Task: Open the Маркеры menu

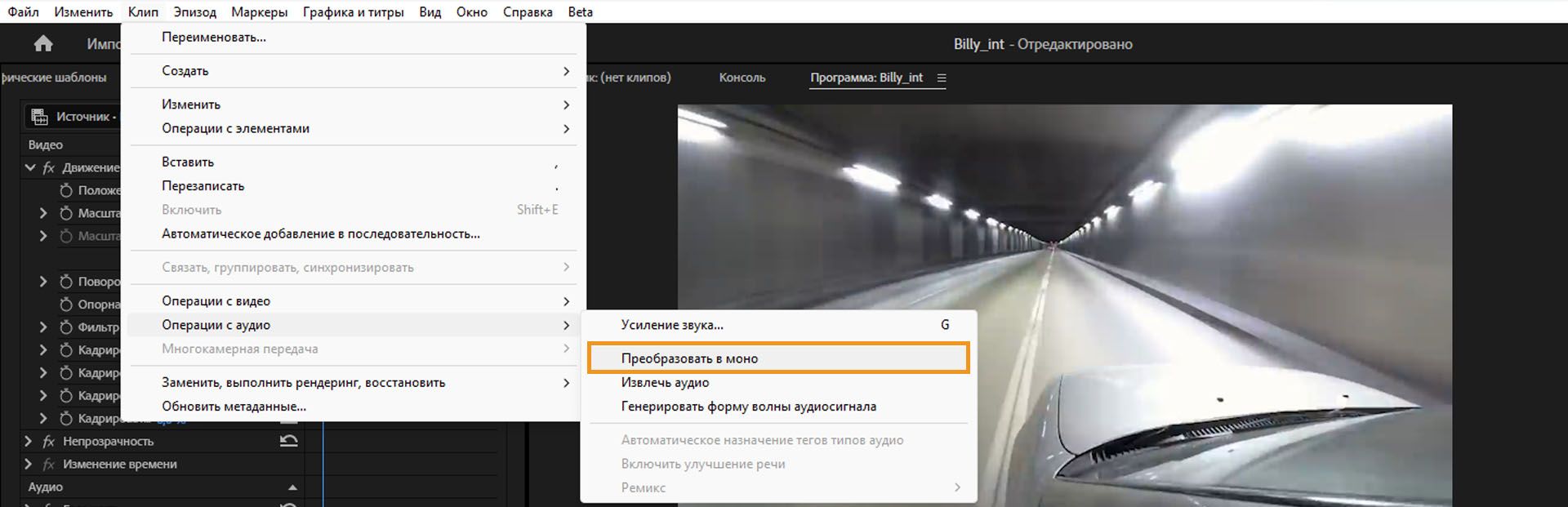Action: click(x=260, y=11)
